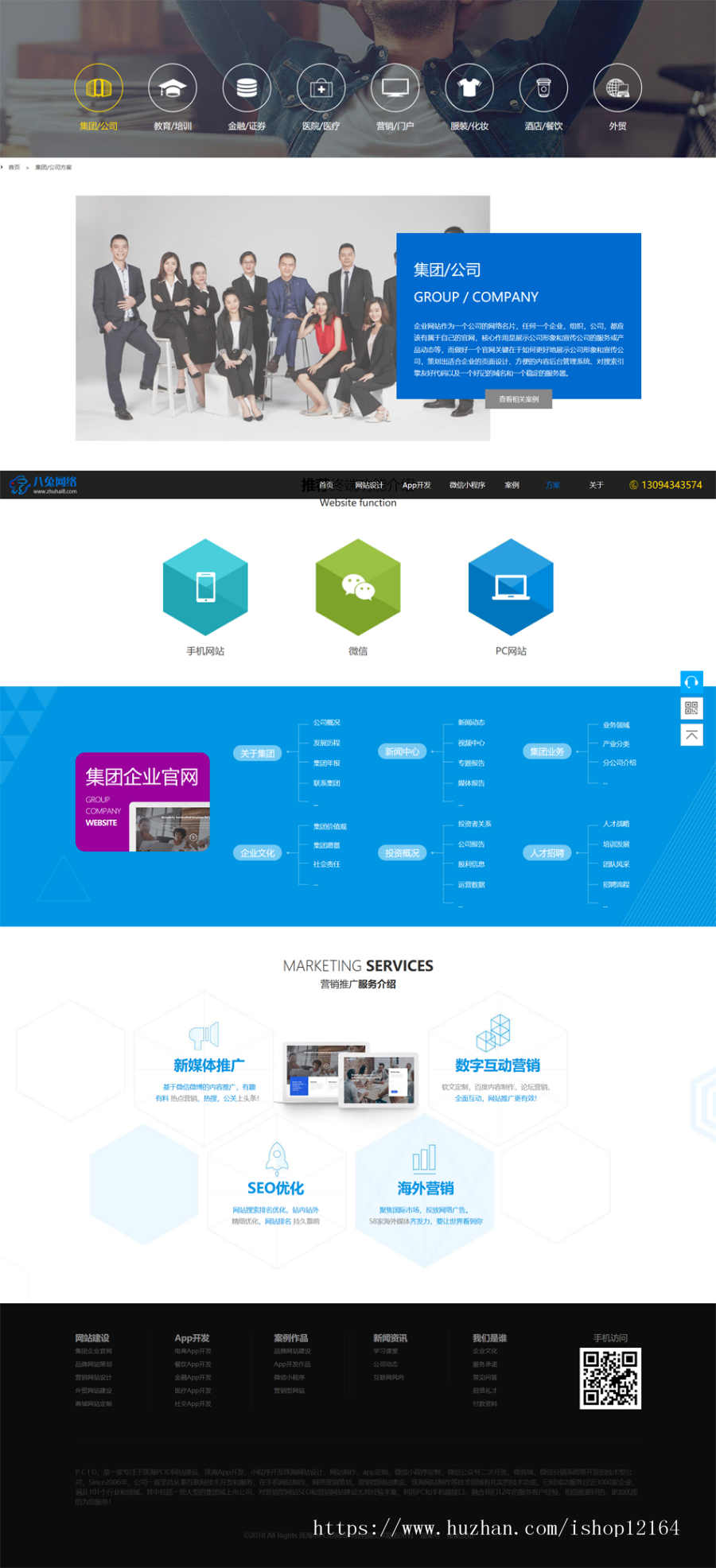Click the purple 集团企业官网 card
The width and height of the screenshot is (716, 1568).
[142, 801]
